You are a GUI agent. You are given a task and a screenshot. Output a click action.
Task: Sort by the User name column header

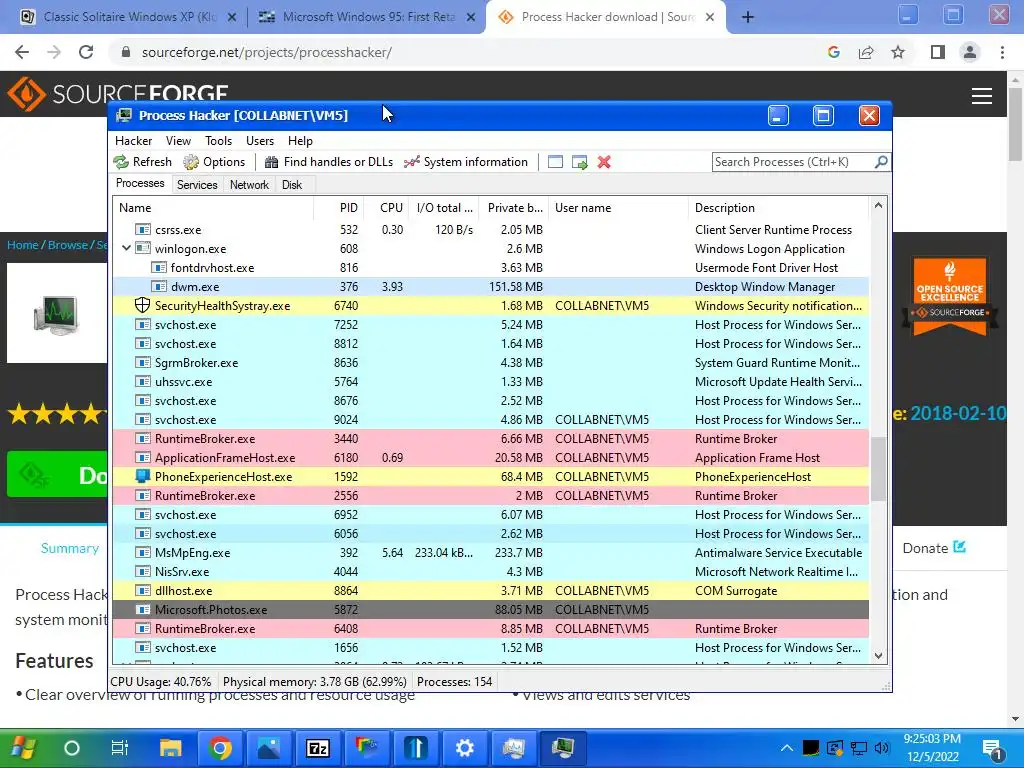(618, 208)
